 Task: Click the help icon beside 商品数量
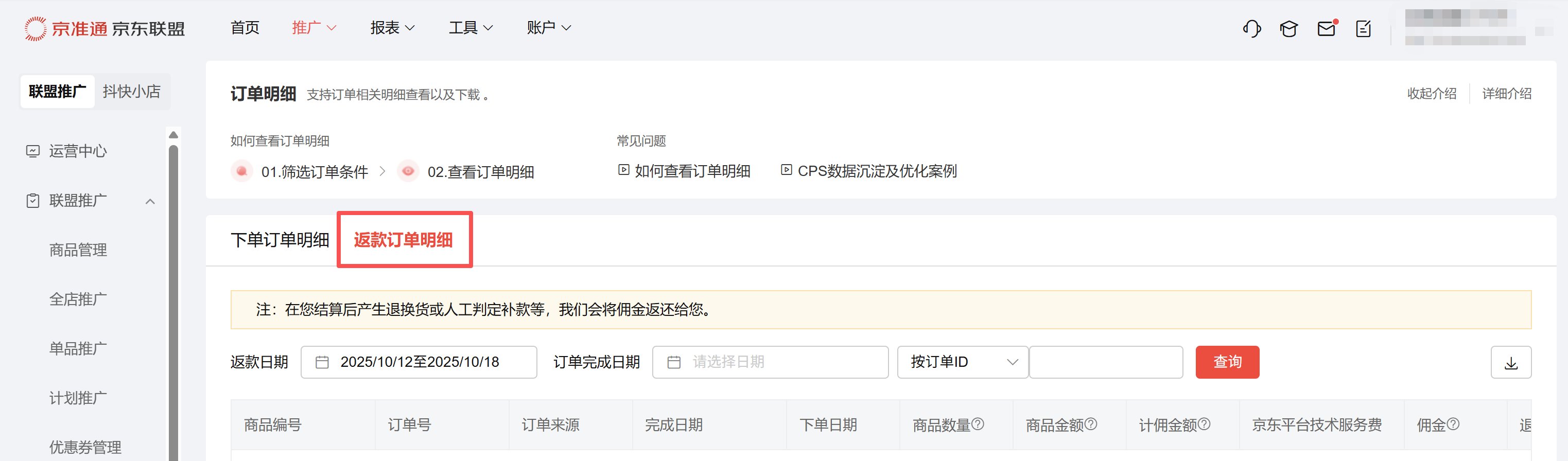pyautogui.click(x=978, y=424)
